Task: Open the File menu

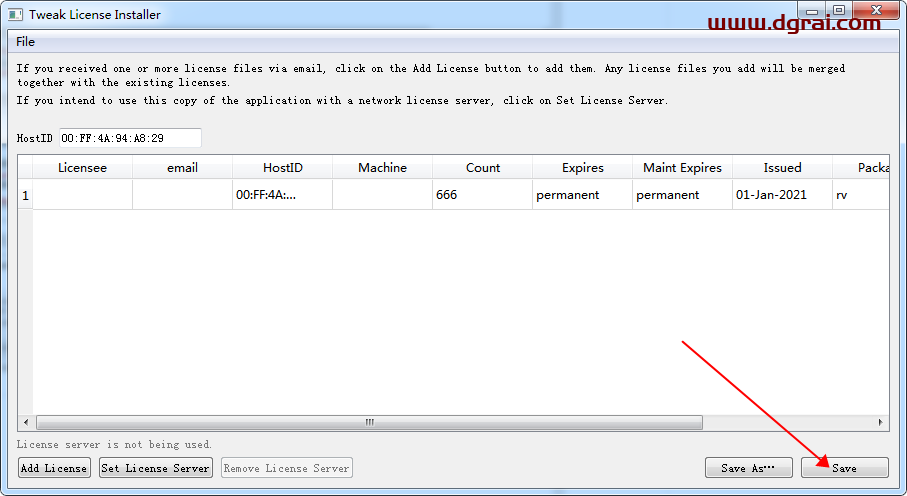Action: click(25, 42)
